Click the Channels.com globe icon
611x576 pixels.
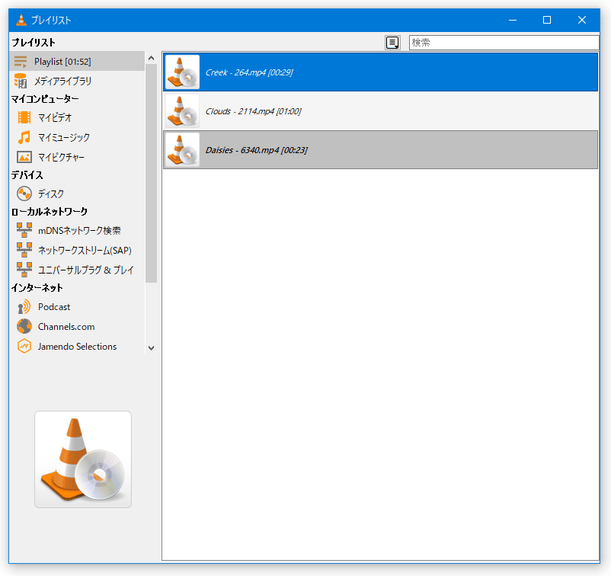coord(25,326)
